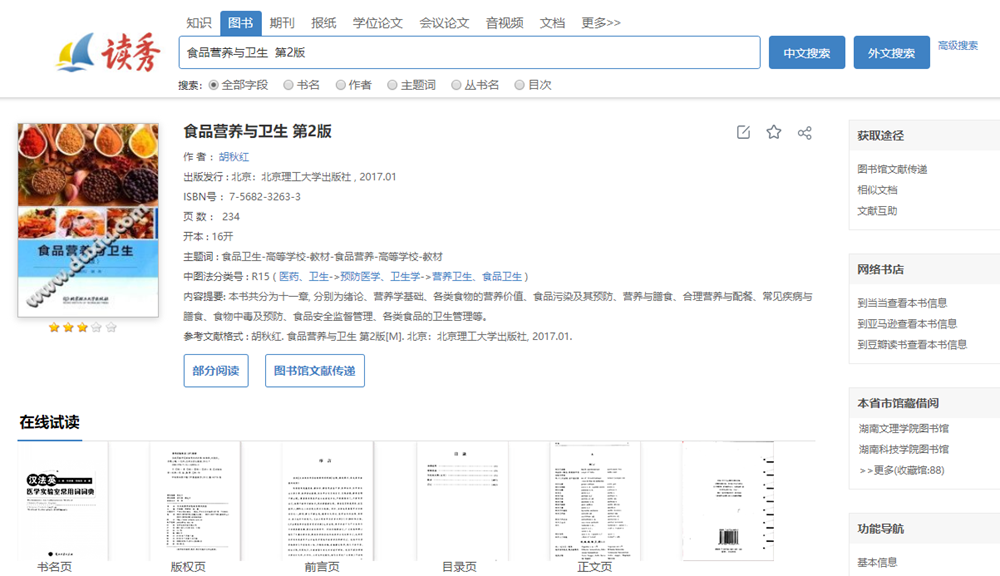Open 高级搜索 link

[x=958, y=45]
